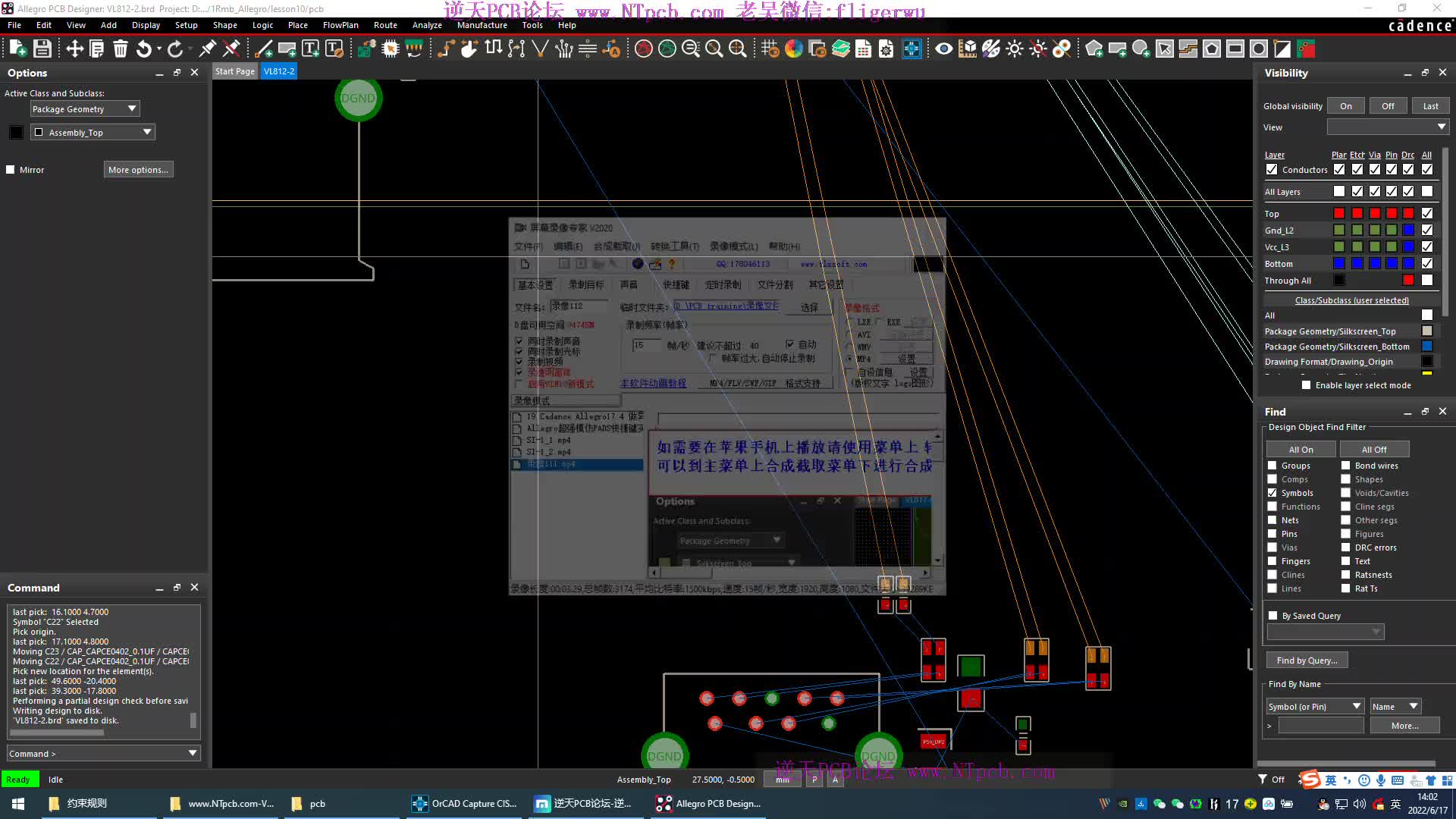Click More Options button in Options
The width and height of the screenshot is (1456, 819).
point(137,169)
